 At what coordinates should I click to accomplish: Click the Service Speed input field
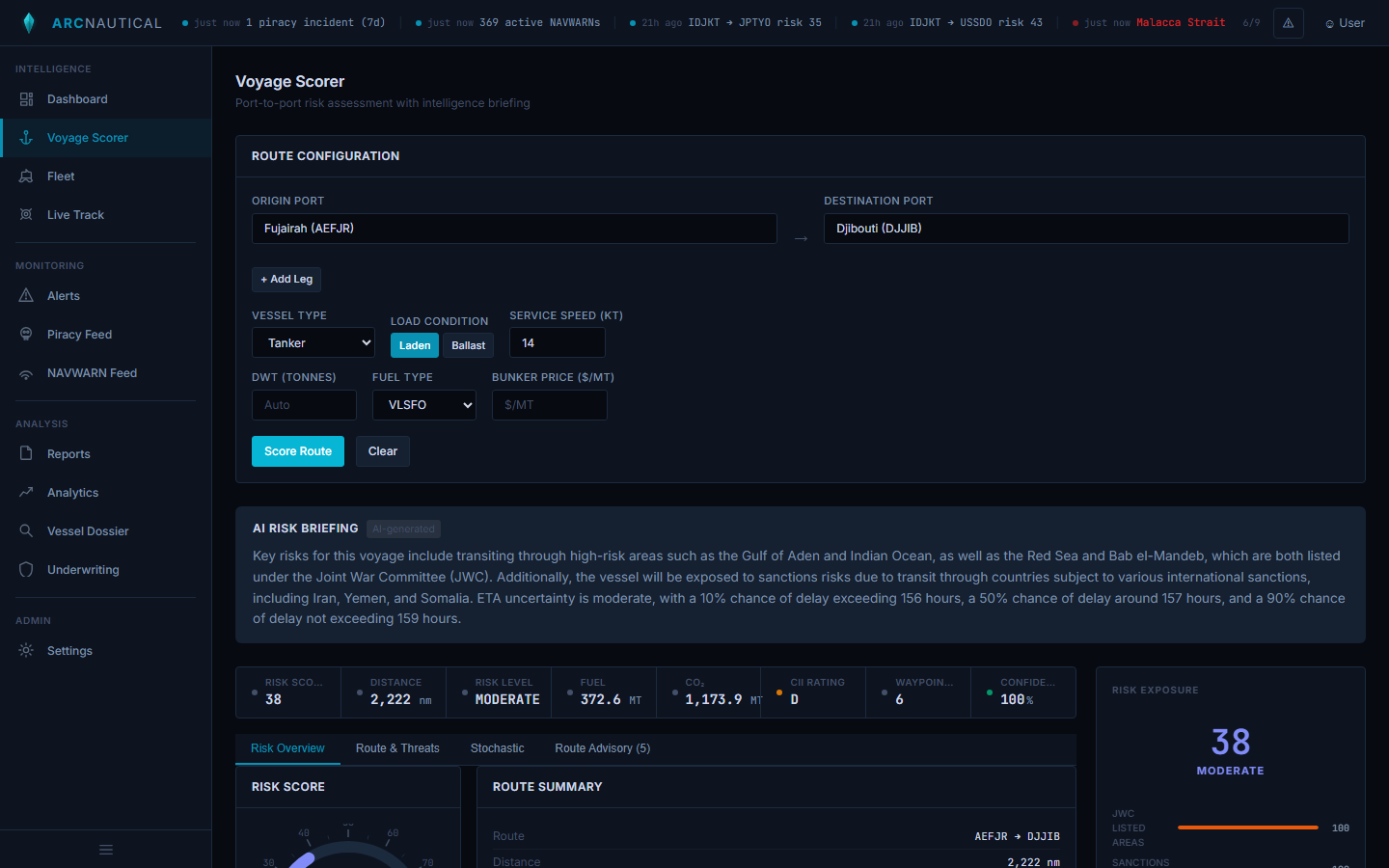pos(558,342)
